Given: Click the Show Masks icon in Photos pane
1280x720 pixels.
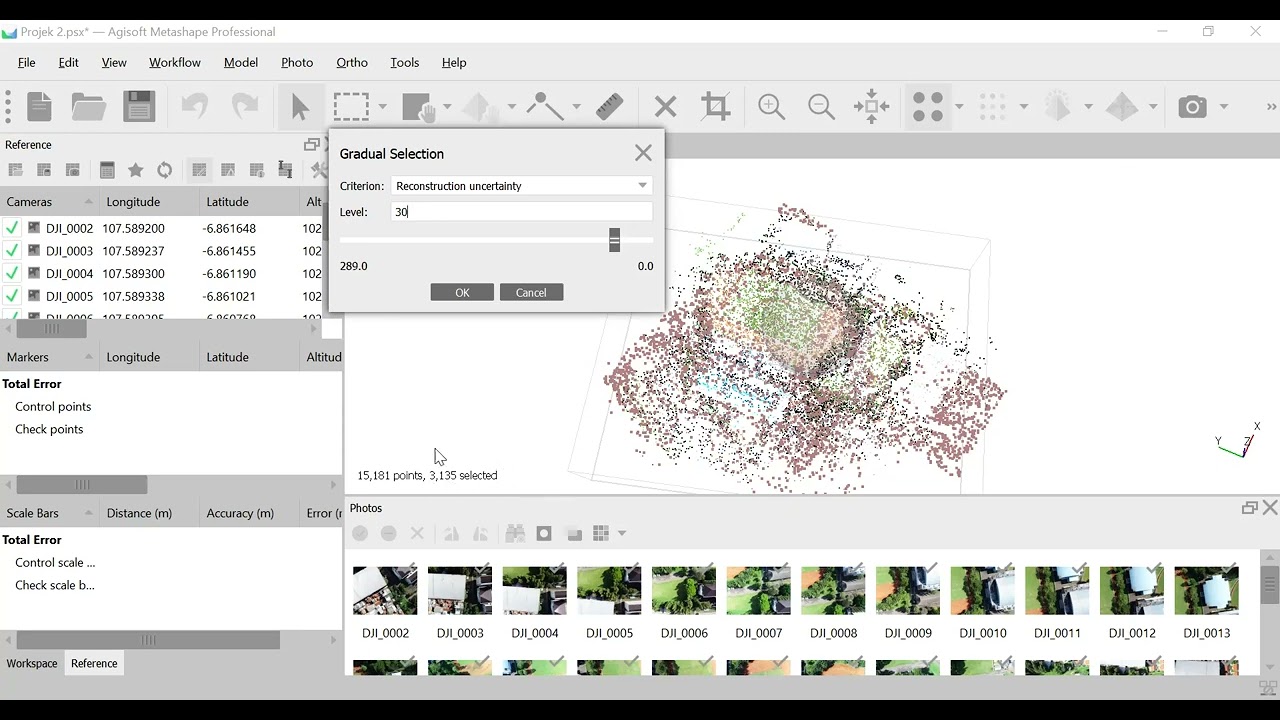Looking at the screenshot, I should (544, 534).
